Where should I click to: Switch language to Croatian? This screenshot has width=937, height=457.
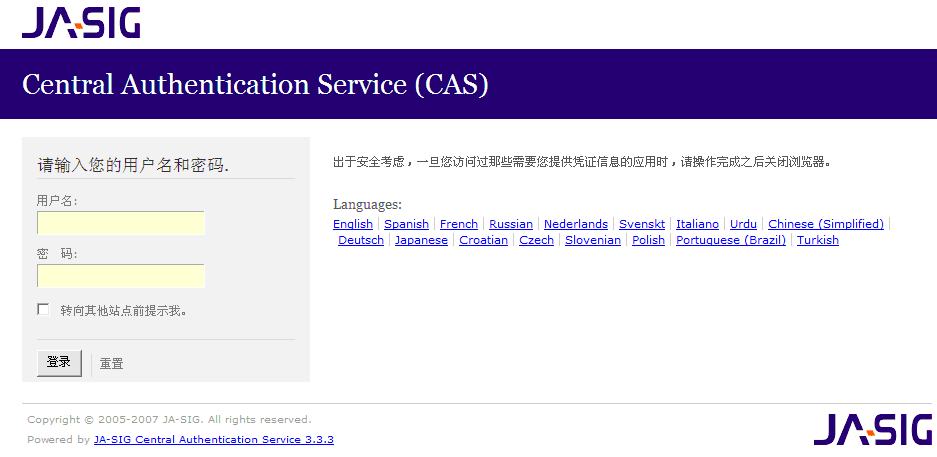point(483,240)
